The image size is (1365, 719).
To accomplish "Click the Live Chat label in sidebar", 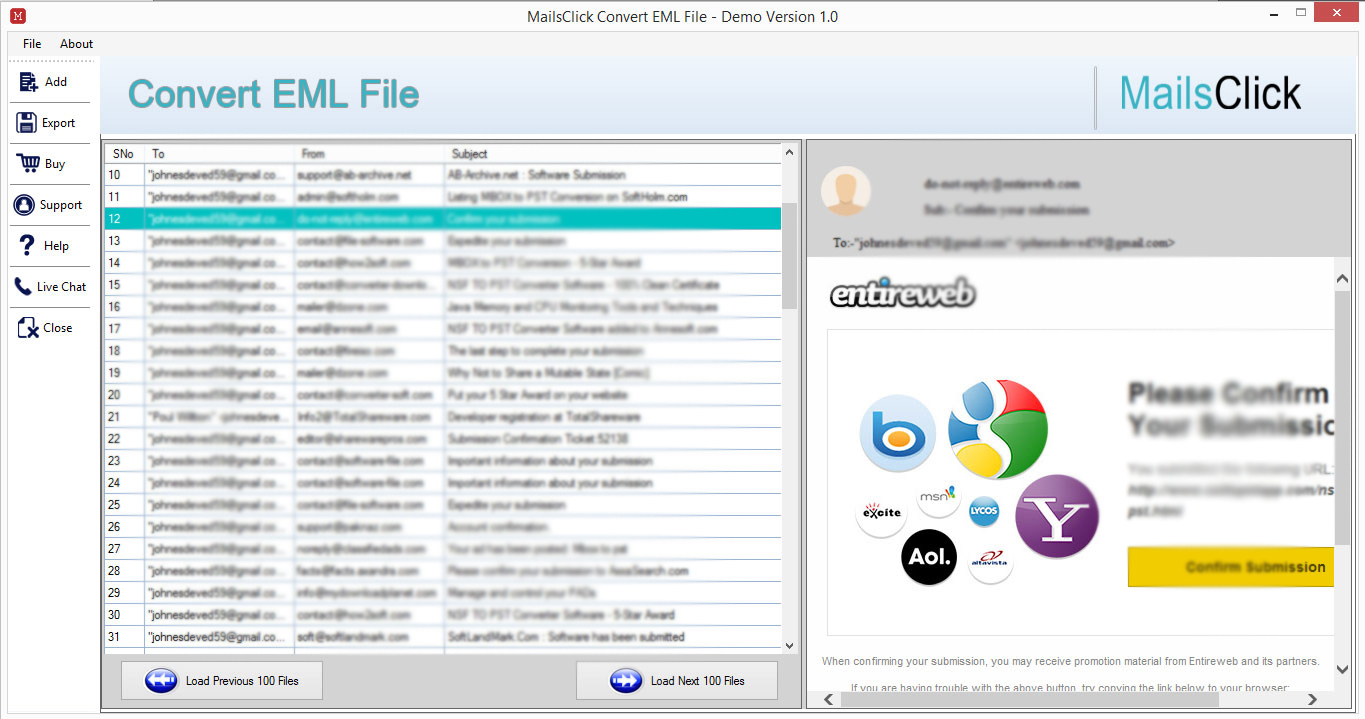I will [x=62, y=287].
